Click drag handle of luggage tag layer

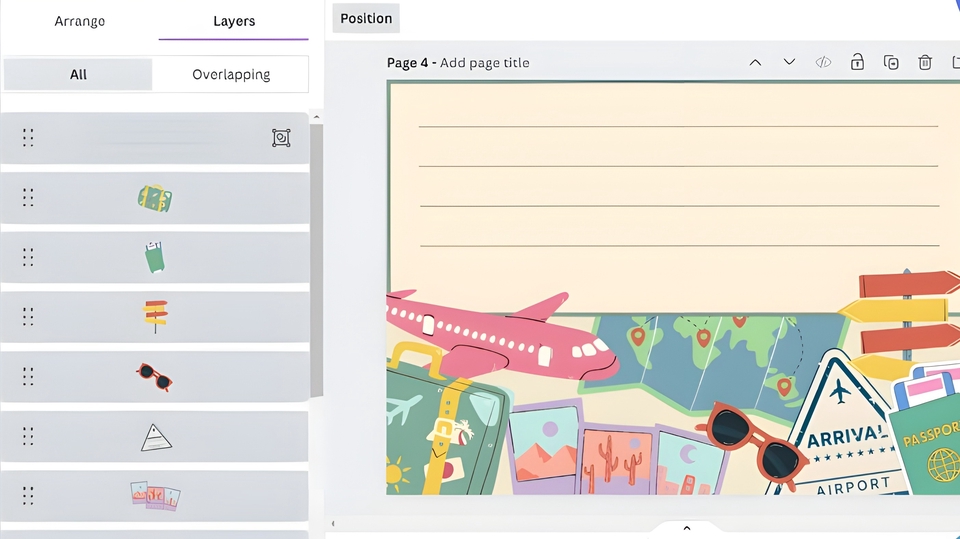pos(28,257)
